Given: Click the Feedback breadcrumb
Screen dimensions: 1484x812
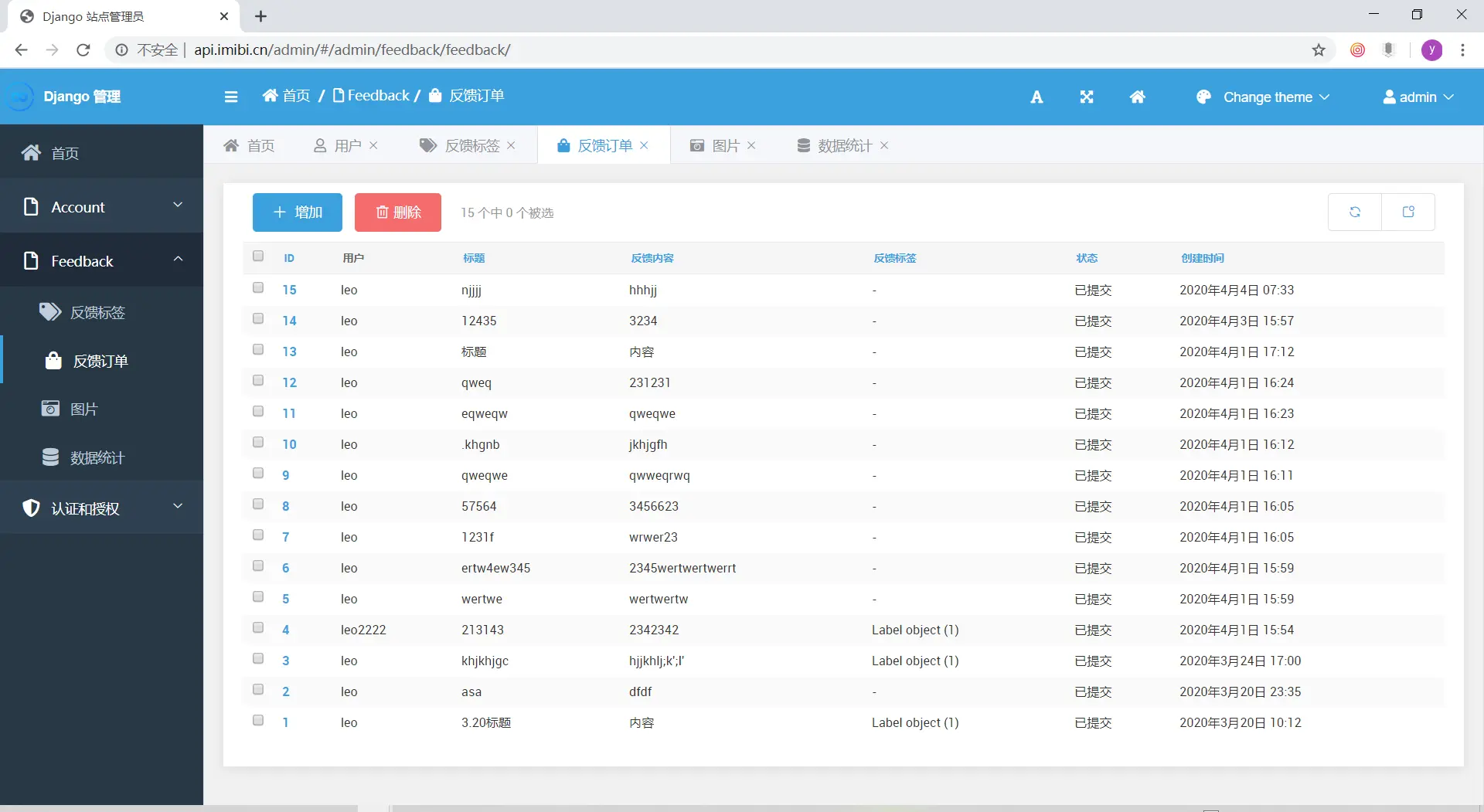Looking at the screenshot, I should tap(372, 96).
